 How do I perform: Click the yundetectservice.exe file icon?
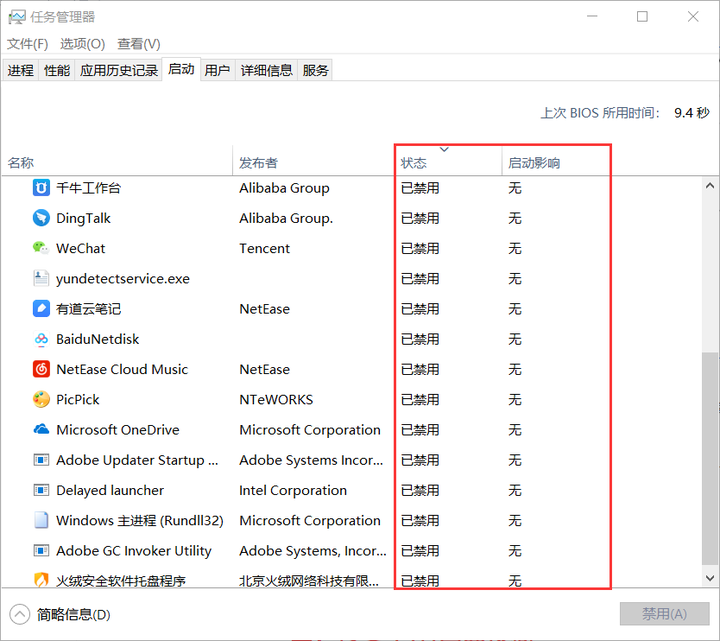(x=41, y=278)
